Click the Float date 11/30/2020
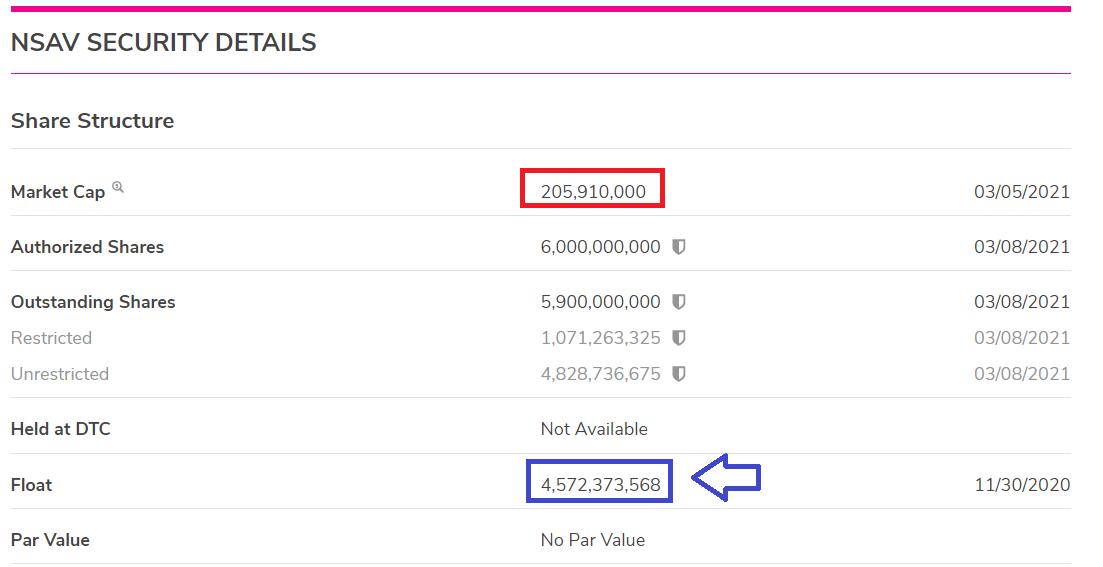The width and height of the screenshot is (1103, 567). tap(1022, 485)
